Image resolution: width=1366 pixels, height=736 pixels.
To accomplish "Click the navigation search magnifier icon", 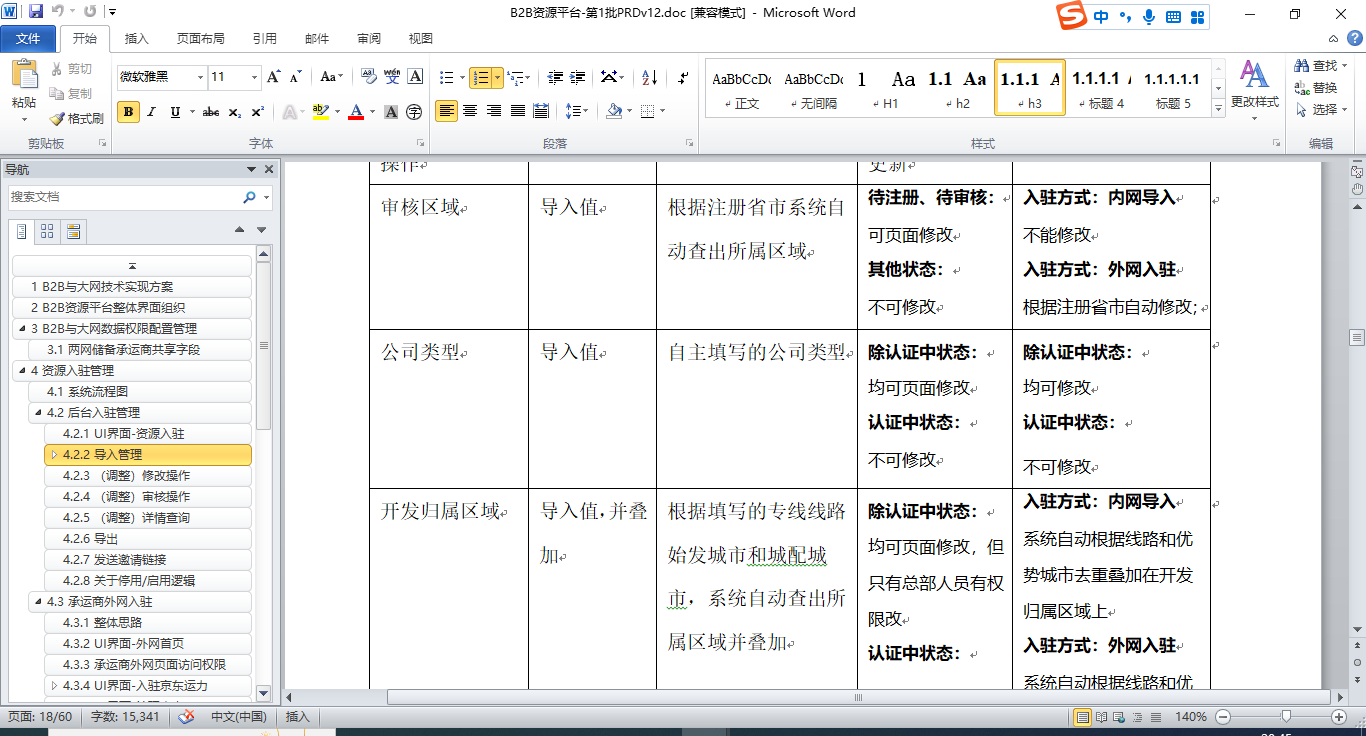I will (250, 197).
